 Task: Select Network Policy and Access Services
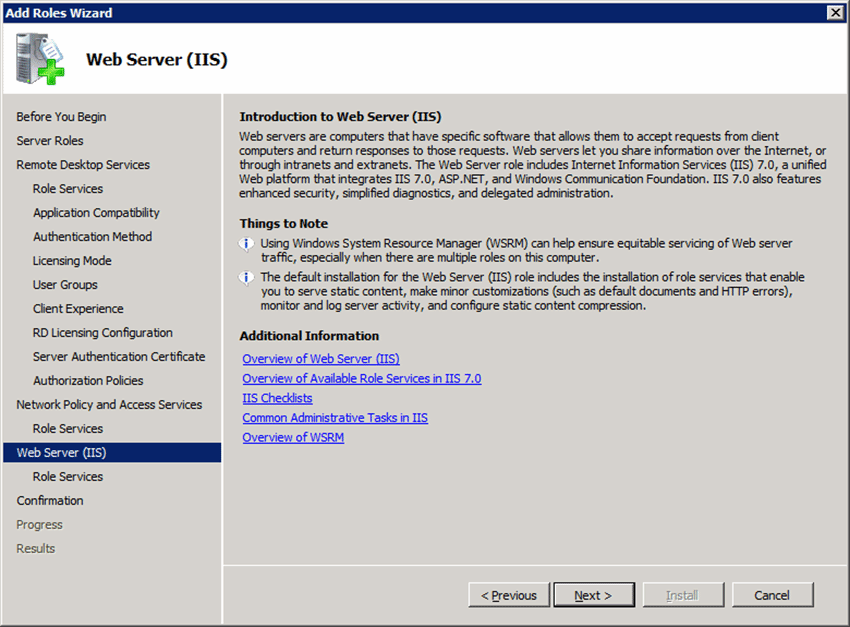pos(109,405)
